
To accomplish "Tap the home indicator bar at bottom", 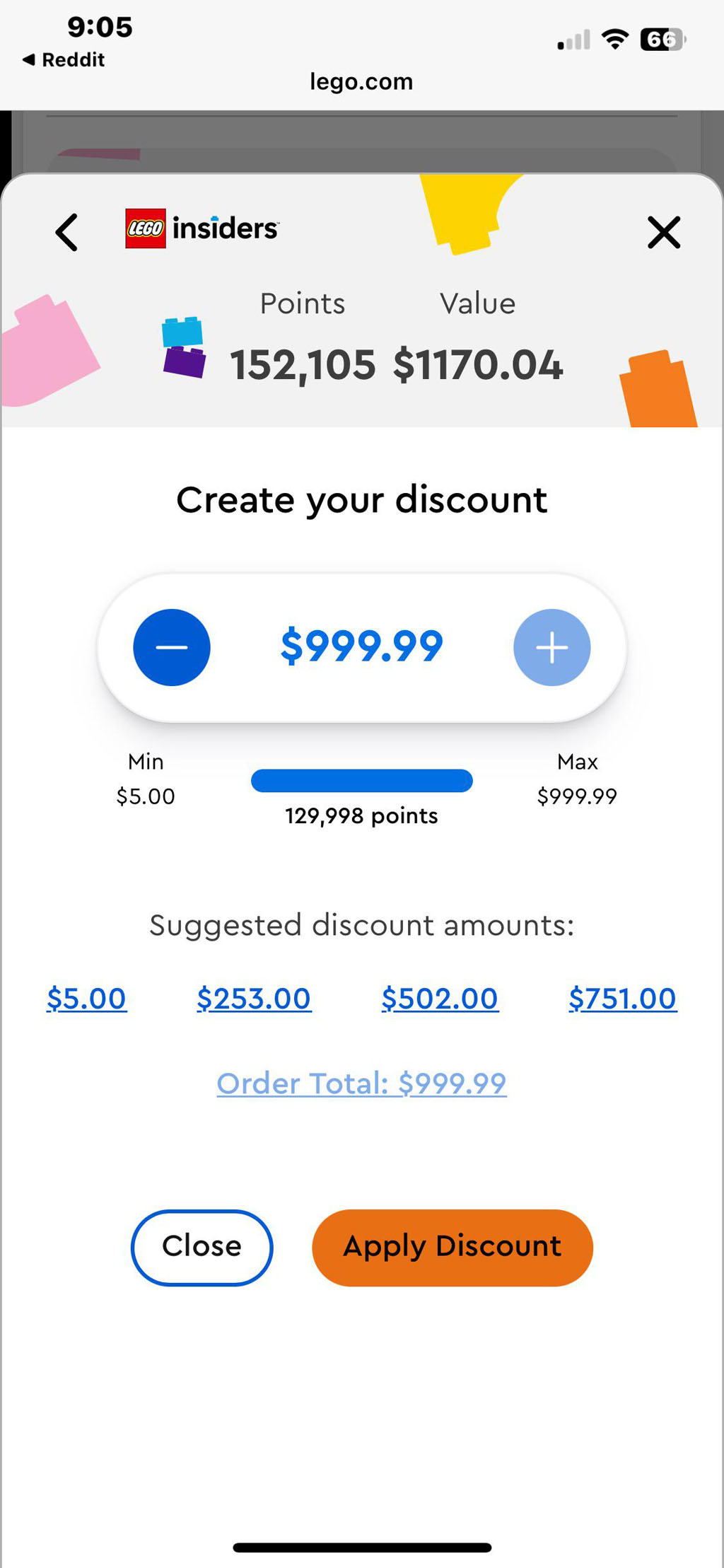I will click(x=362, y=1547).
